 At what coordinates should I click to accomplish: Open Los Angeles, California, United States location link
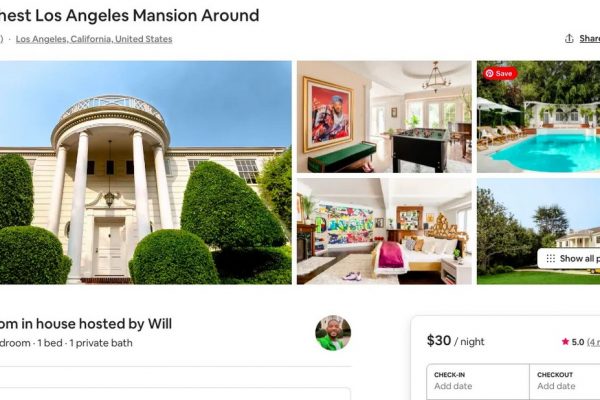[x=94, y=39]
